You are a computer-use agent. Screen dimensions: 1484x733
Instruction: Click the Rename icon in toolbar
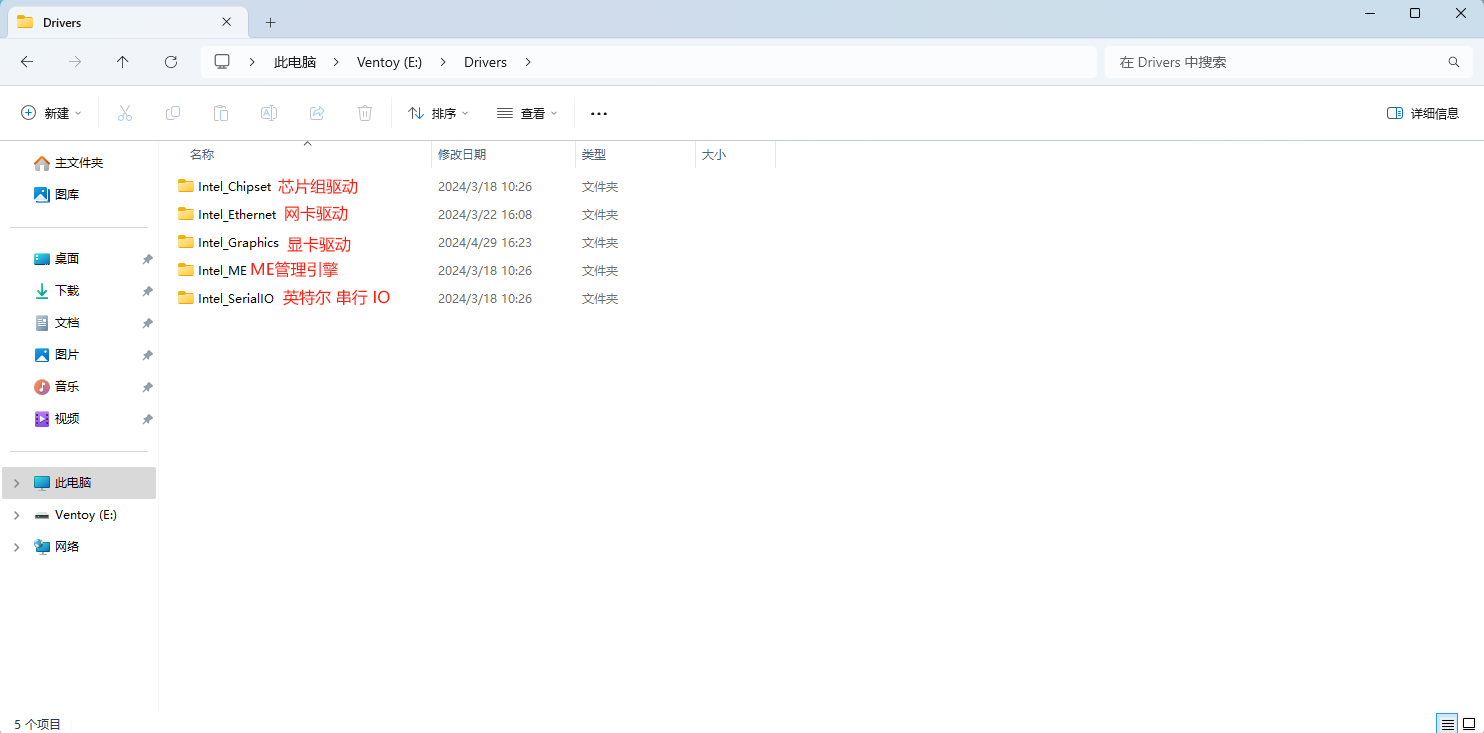tap(269, 113)
